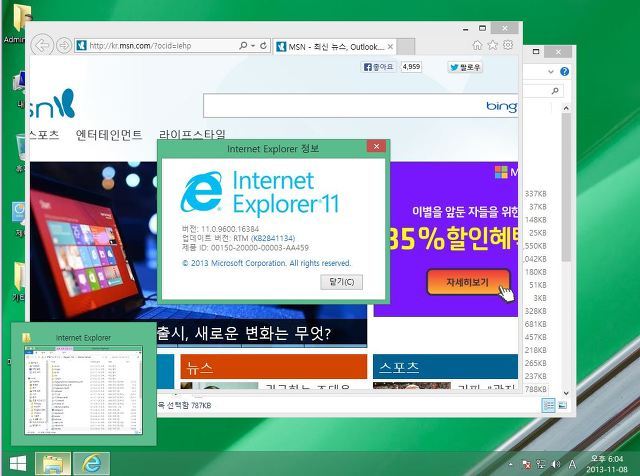
Task: Open the 스포츠 navigation menu item
Action: click(44, 135)
